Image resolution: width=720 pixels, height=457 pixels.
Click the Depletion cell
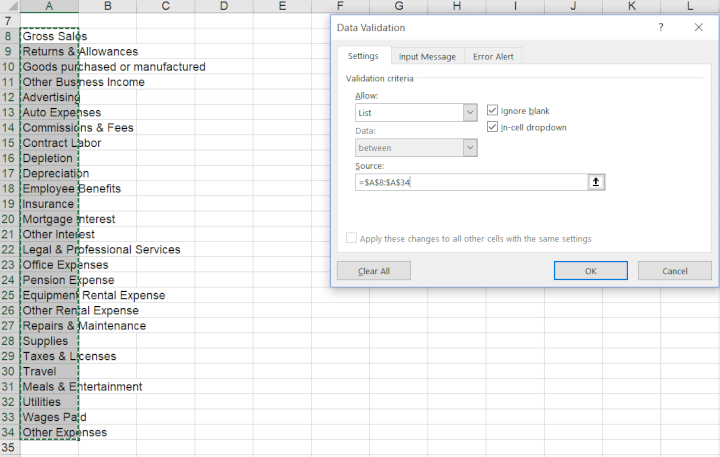[x=49, y=158]
